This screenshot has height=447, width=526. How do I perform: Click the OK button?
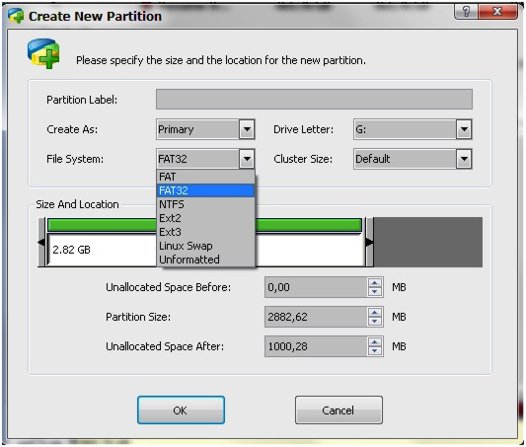181,410
